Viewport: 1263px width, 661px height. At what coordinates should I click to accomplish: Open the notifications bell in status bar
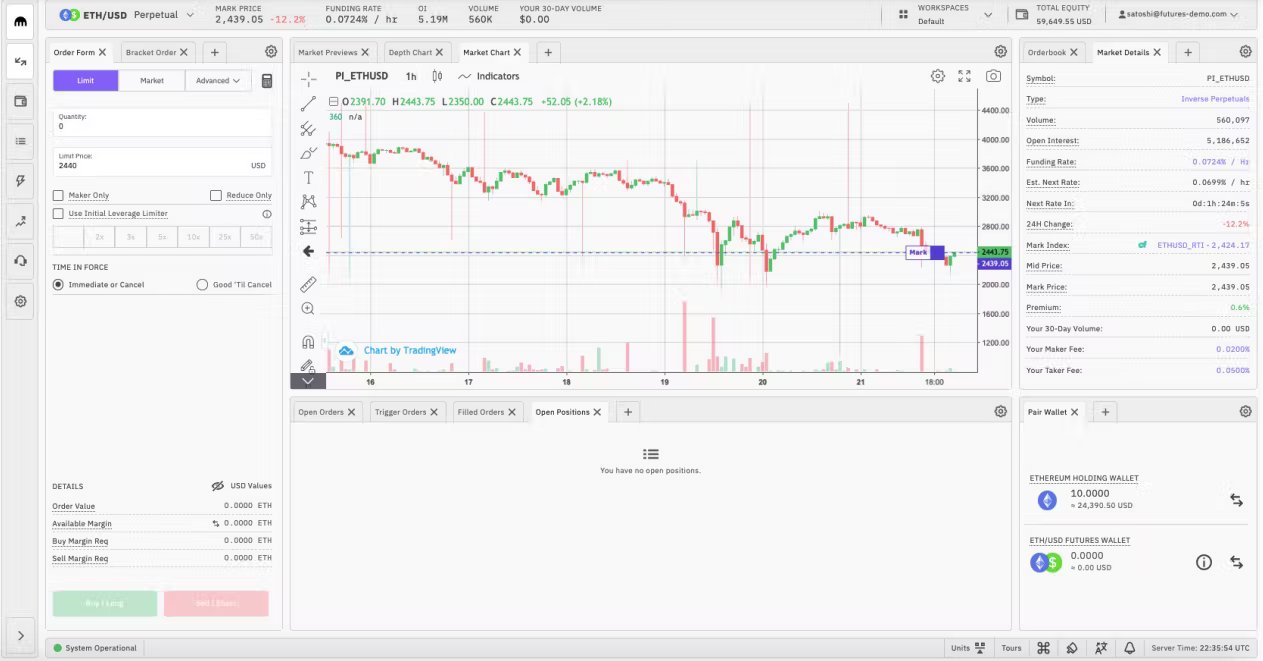point(1129,648)
